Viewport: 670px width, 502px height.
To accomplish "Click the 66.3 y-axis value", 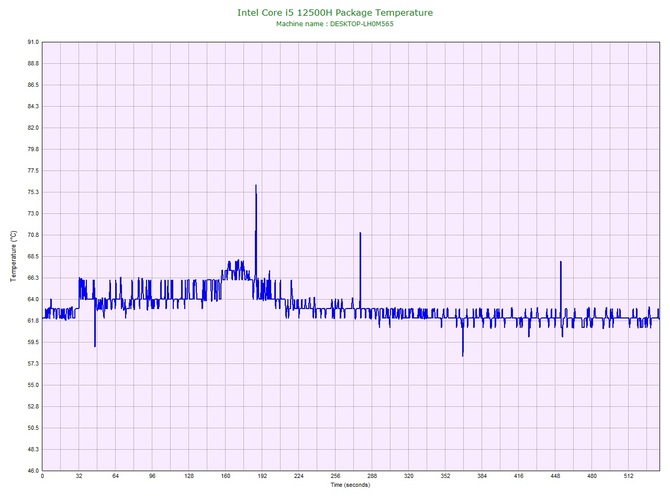I will tap(33, 278).
